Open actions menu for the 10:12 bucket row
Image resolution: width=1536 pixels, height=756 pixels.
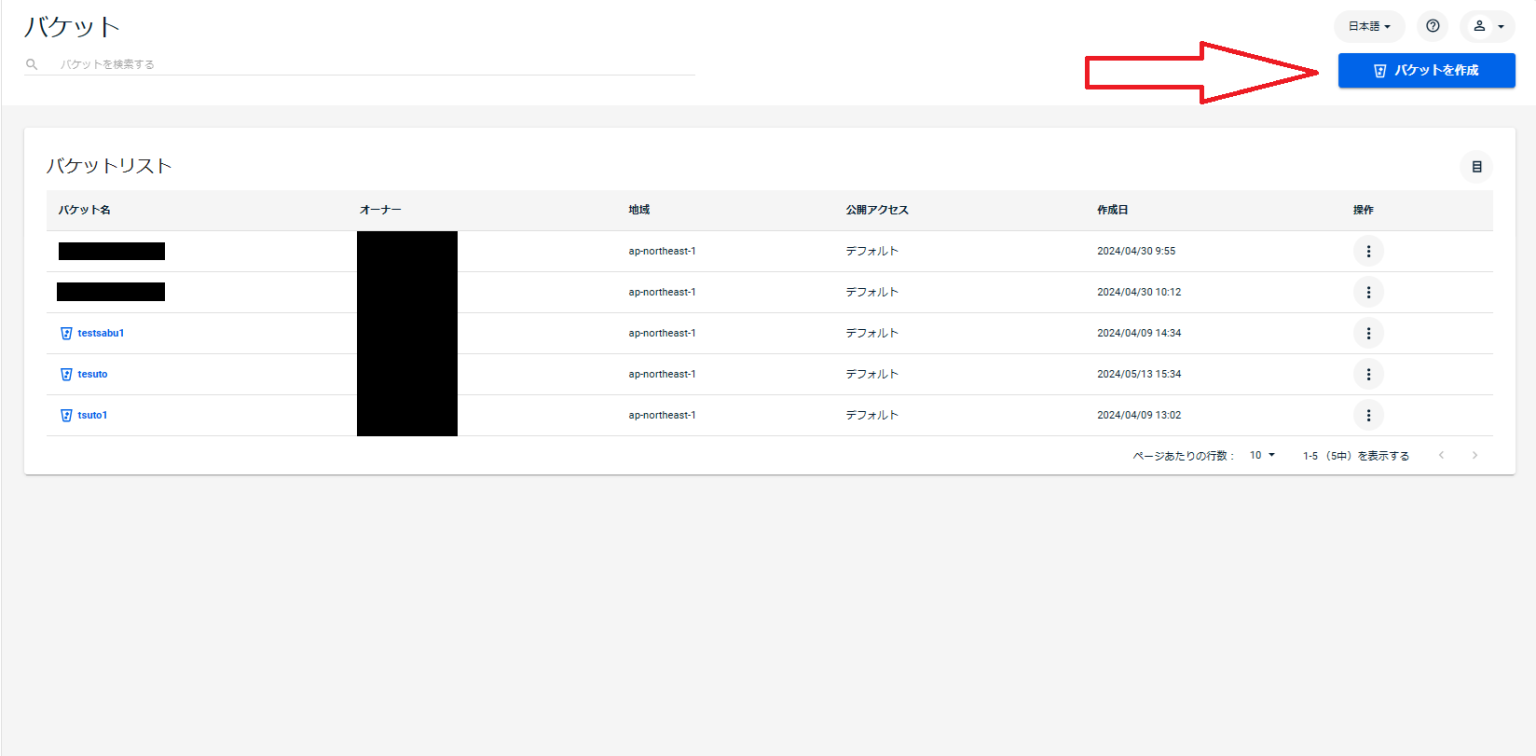pos(1368,292)
